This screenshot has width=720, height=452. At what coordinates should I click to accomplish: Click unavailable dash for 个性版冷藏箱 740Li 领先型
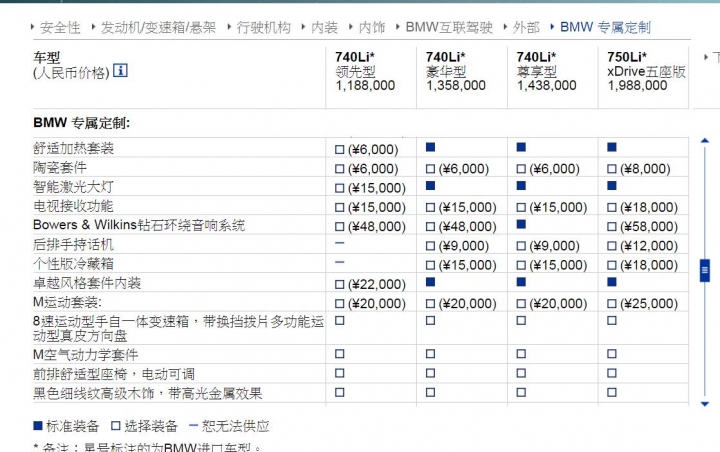[340, 262]
